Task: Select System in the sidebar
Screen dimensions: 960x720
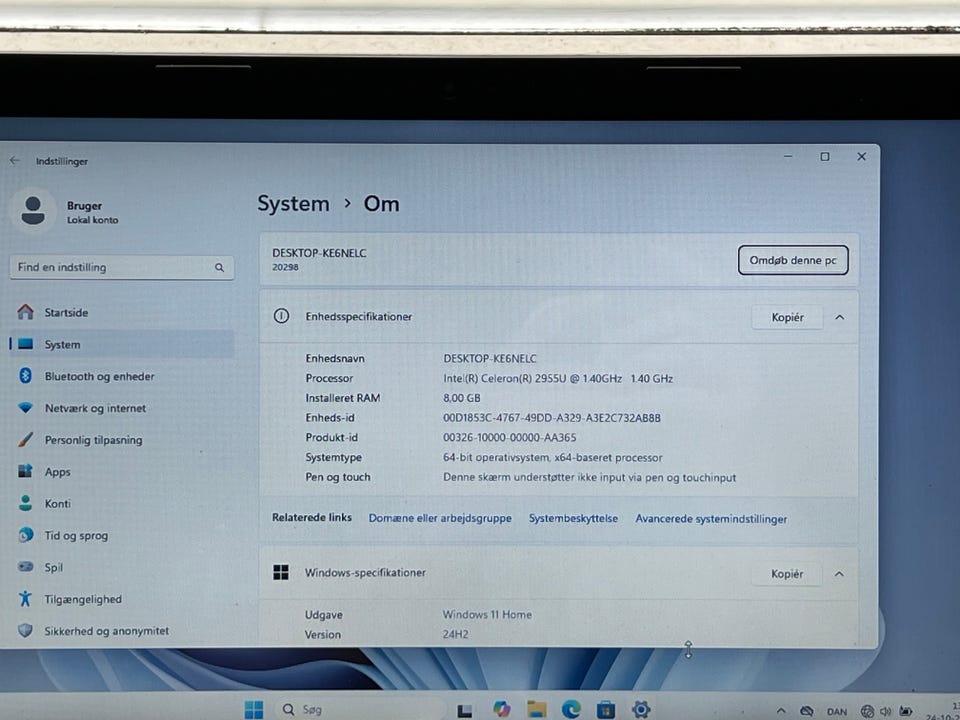Action: tap(121, 344)
